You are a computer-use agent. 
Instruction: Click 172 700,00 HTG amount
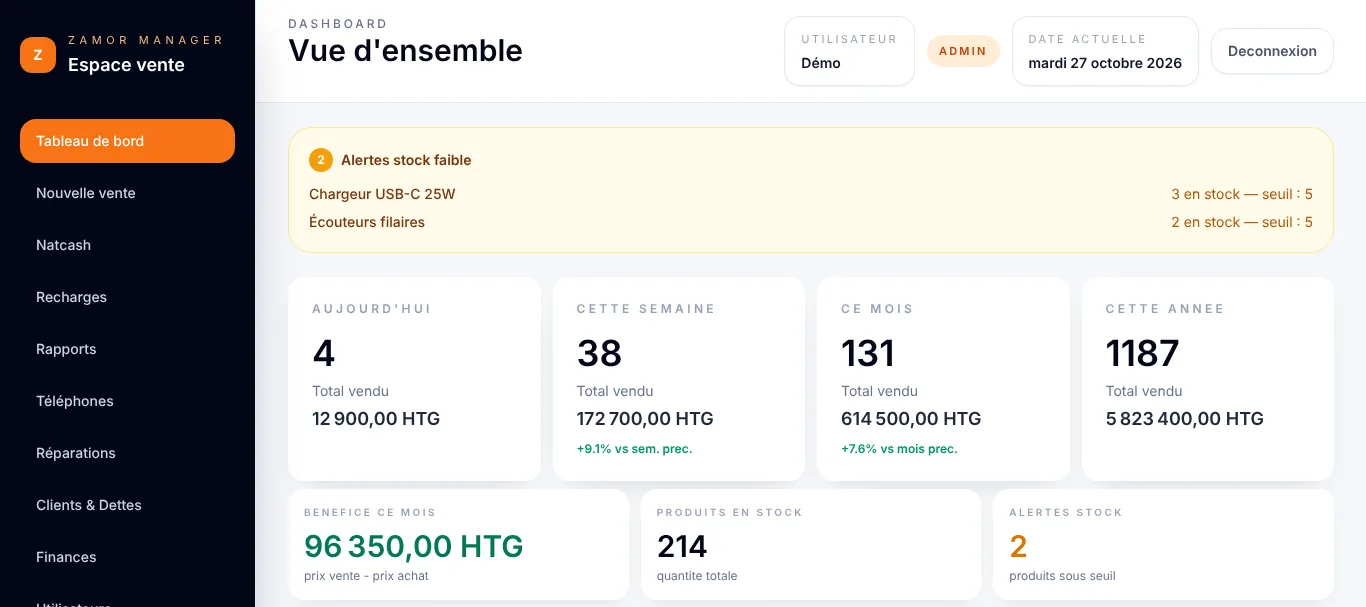coord(645,419)
